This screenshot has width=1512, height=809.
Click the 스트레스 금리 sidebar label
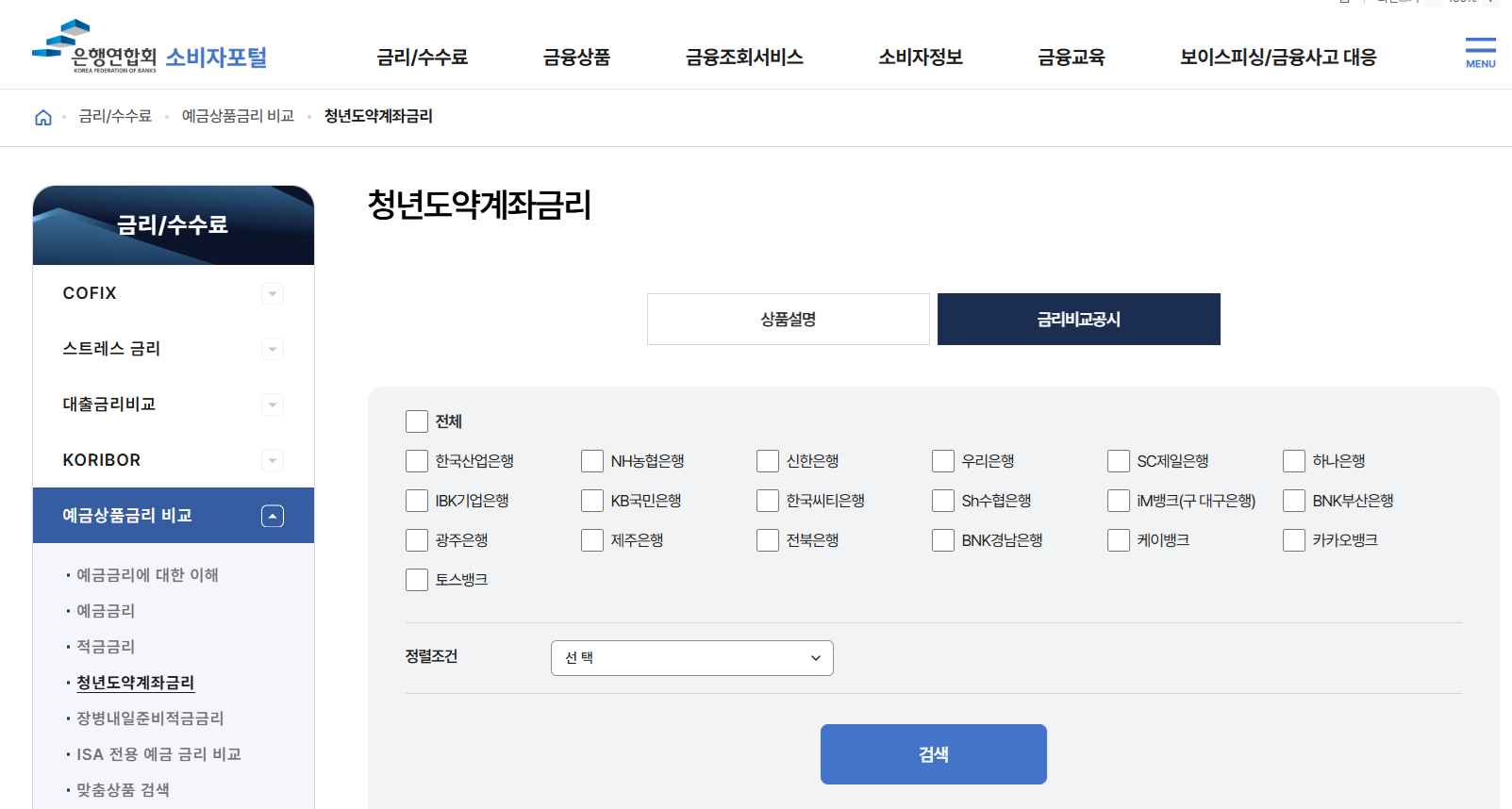pos(111,349)
